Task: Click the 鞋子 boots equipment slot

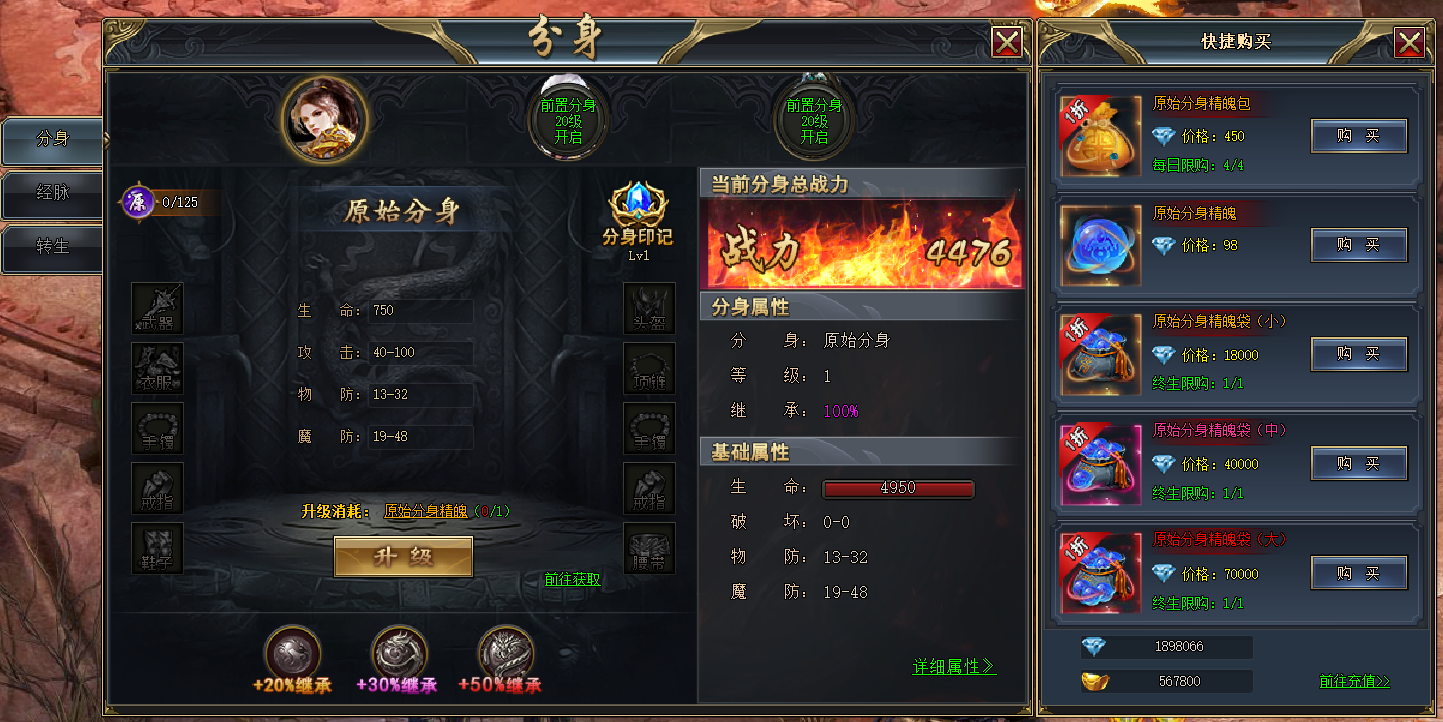Action: [x=157, y=548]
